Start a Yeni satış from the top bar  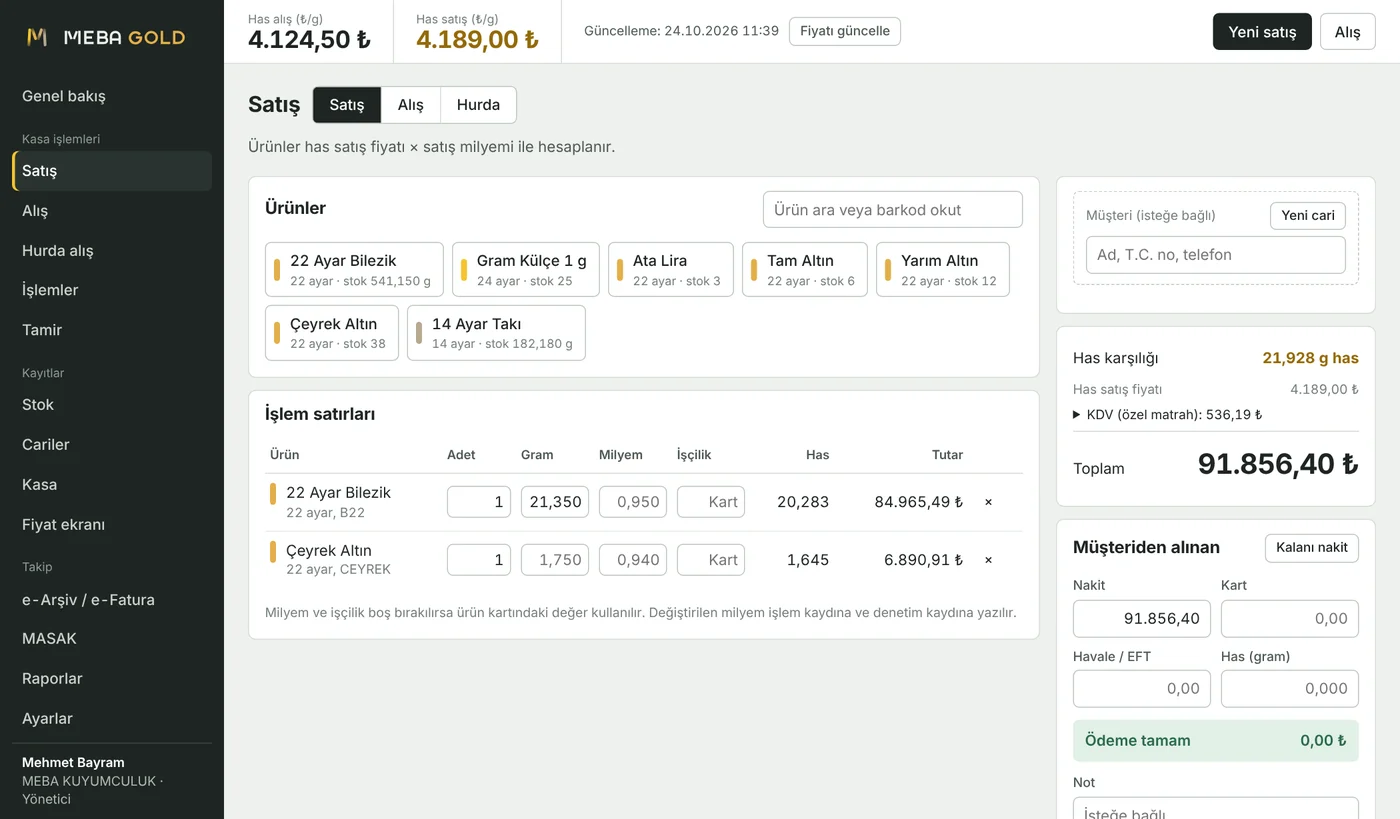pyautogui.click(x=1262, y=32)
